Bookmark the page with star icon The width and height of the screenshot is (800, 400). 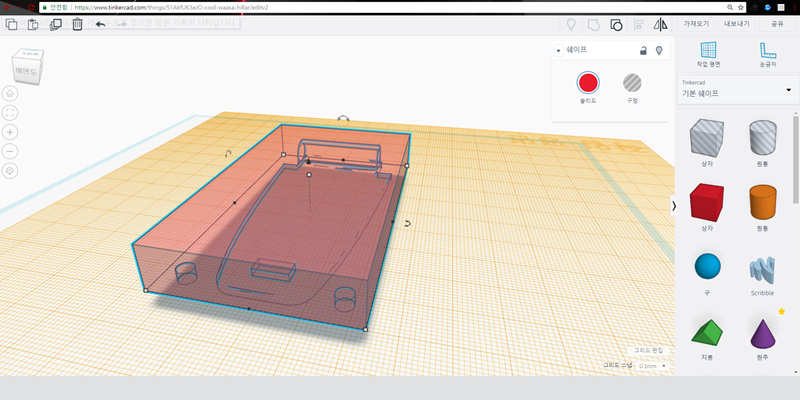click(x=741, y=8)
